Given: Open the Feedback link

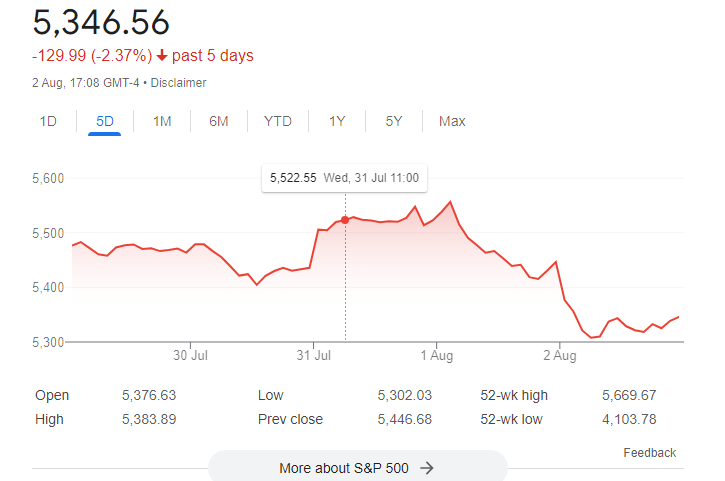Looking at the screenshot, I should 649,453.
